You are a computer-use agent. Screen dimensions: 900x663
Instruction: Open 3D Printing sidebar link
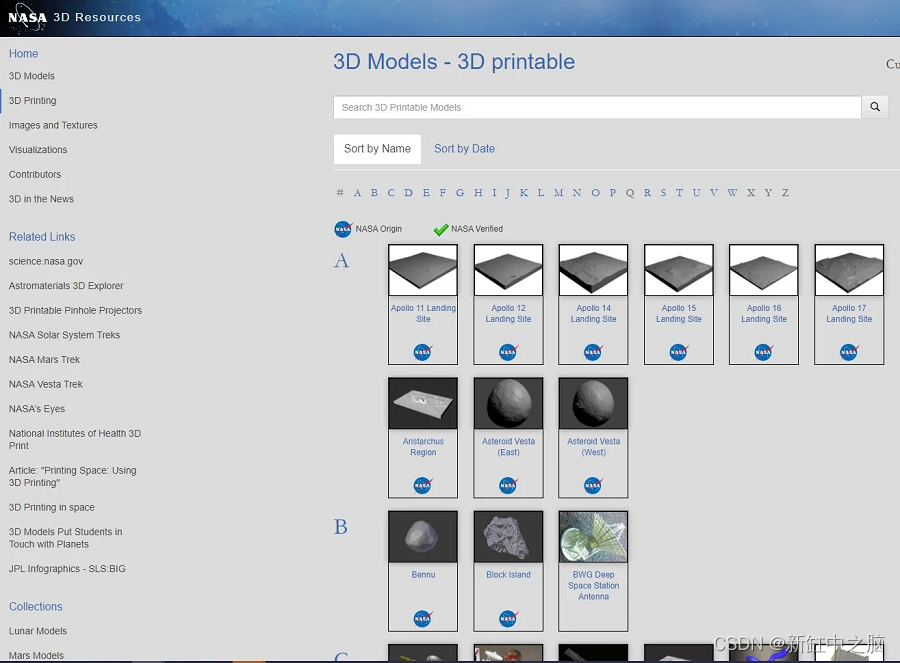[32, 100]
